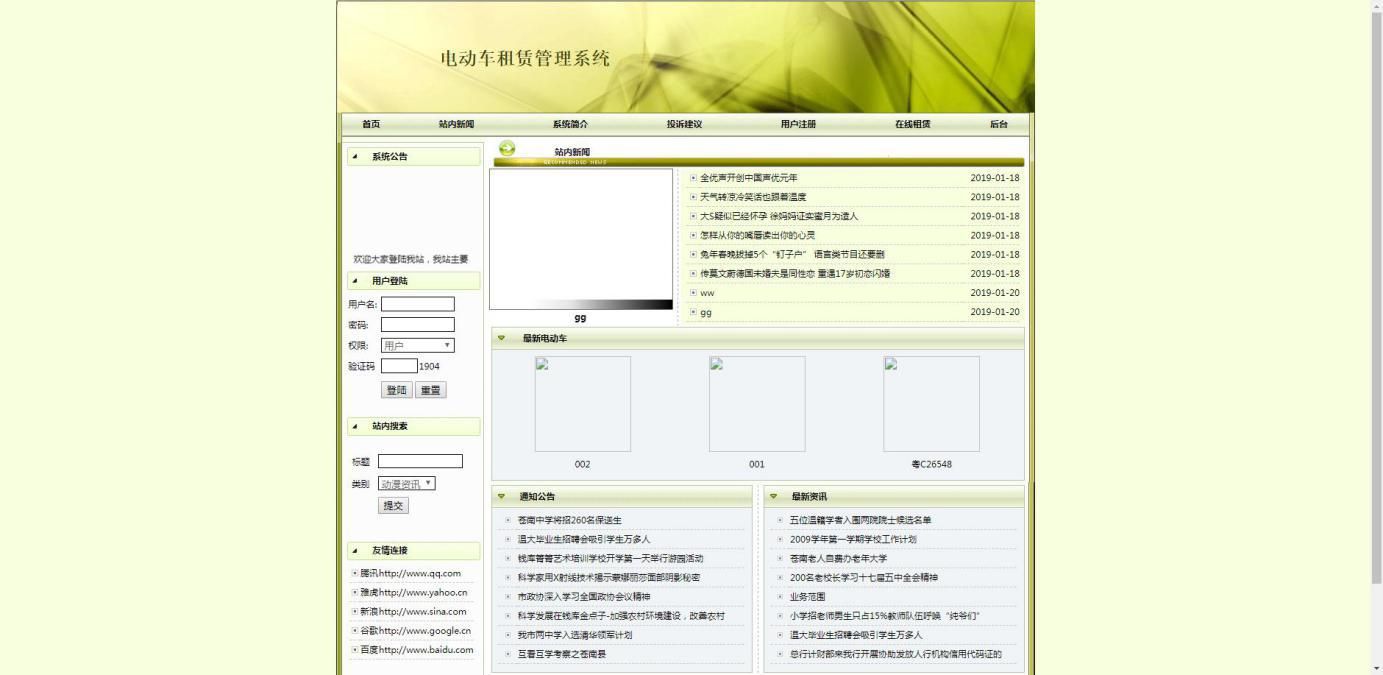Image resolution: width=1383 pixels, height=675 pixels.
Task: Open the 类别 category dropdown showing 动漫资讯
Action: (x=408, y=483)
